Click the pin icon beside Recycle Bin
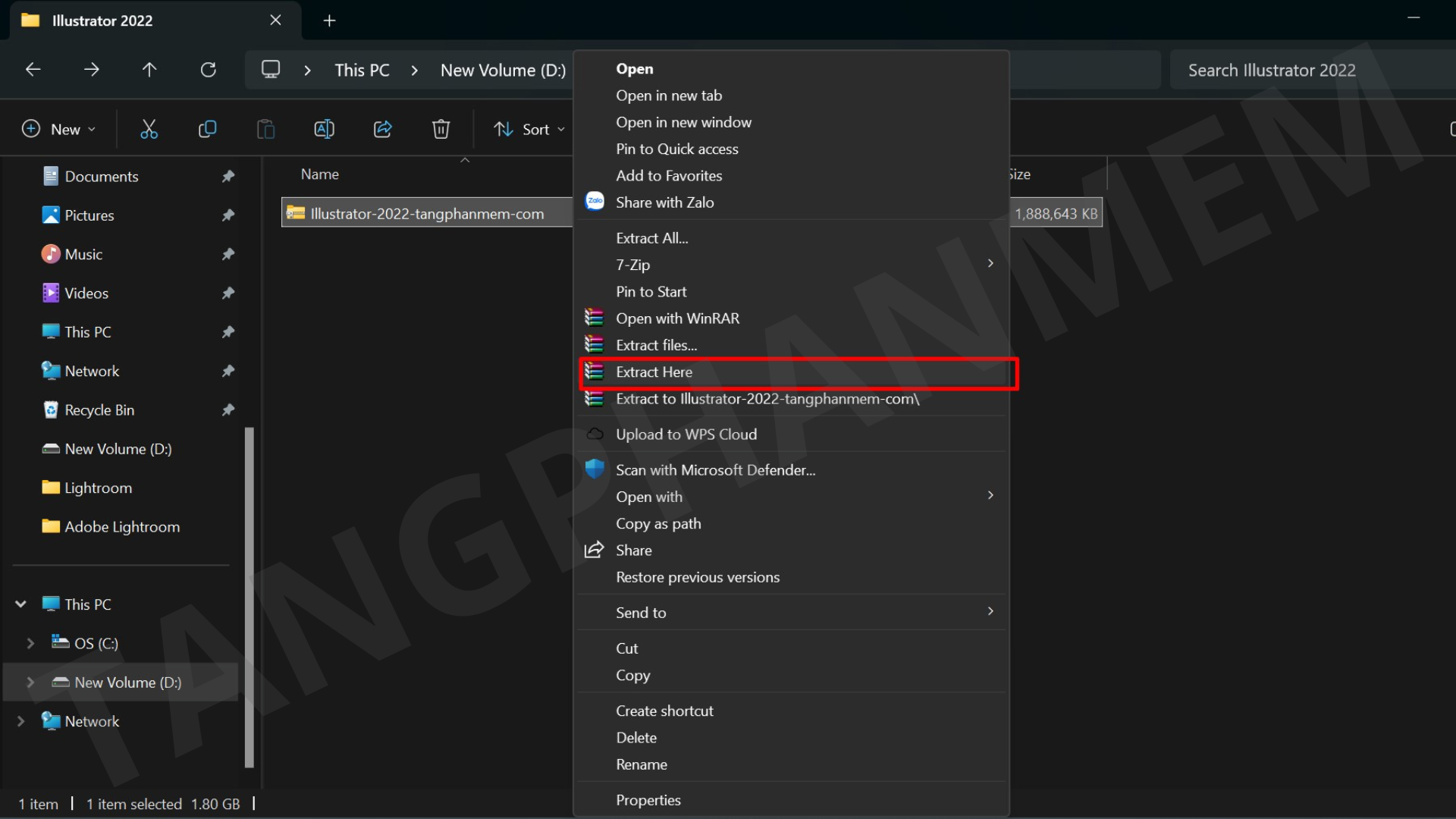Image resolution: width=1456 pixels, height=819 pixels. click(227, 410)
